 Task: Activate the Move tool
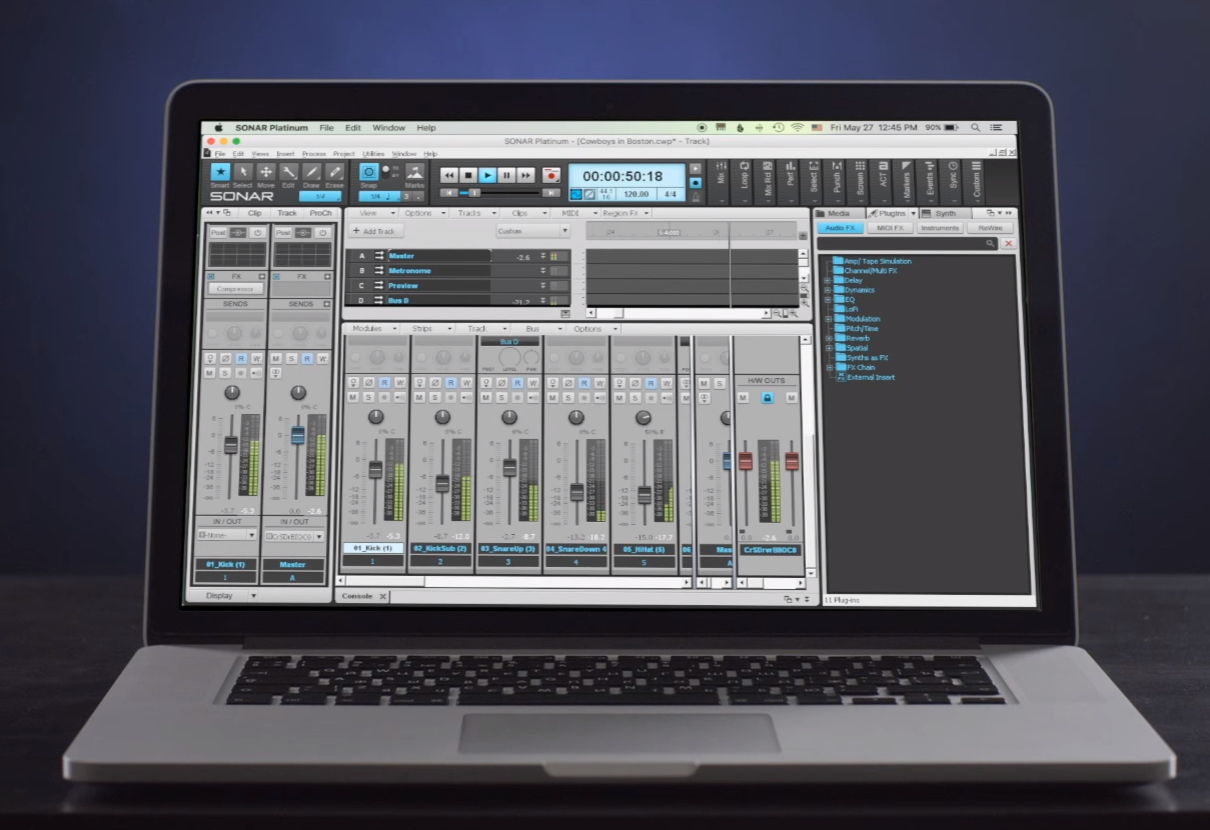(266, 172)
